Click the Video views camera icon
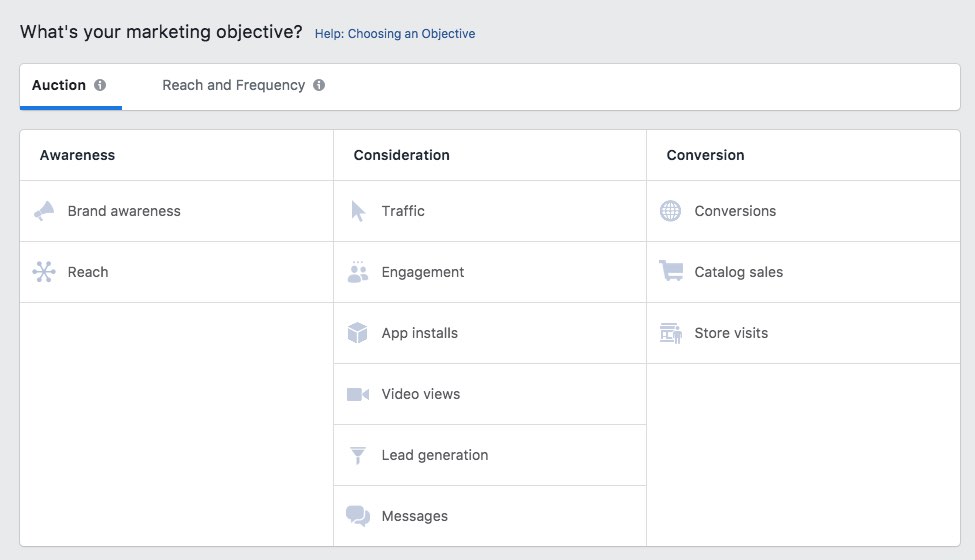Screen dimensions: 975x560 point(358,394)
